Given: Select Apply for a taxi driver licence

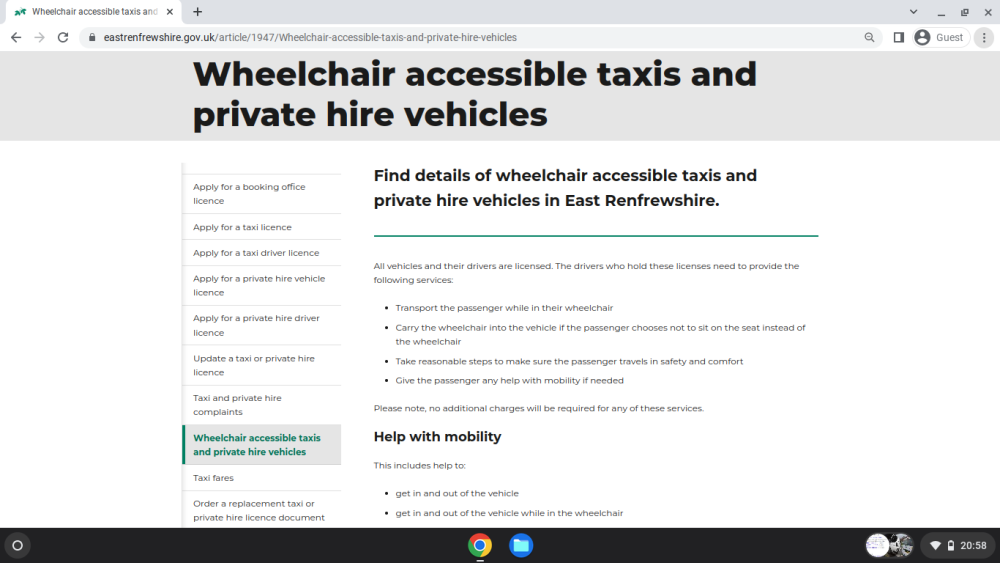Looking at the screenshot, I should [x=256, y=252].
